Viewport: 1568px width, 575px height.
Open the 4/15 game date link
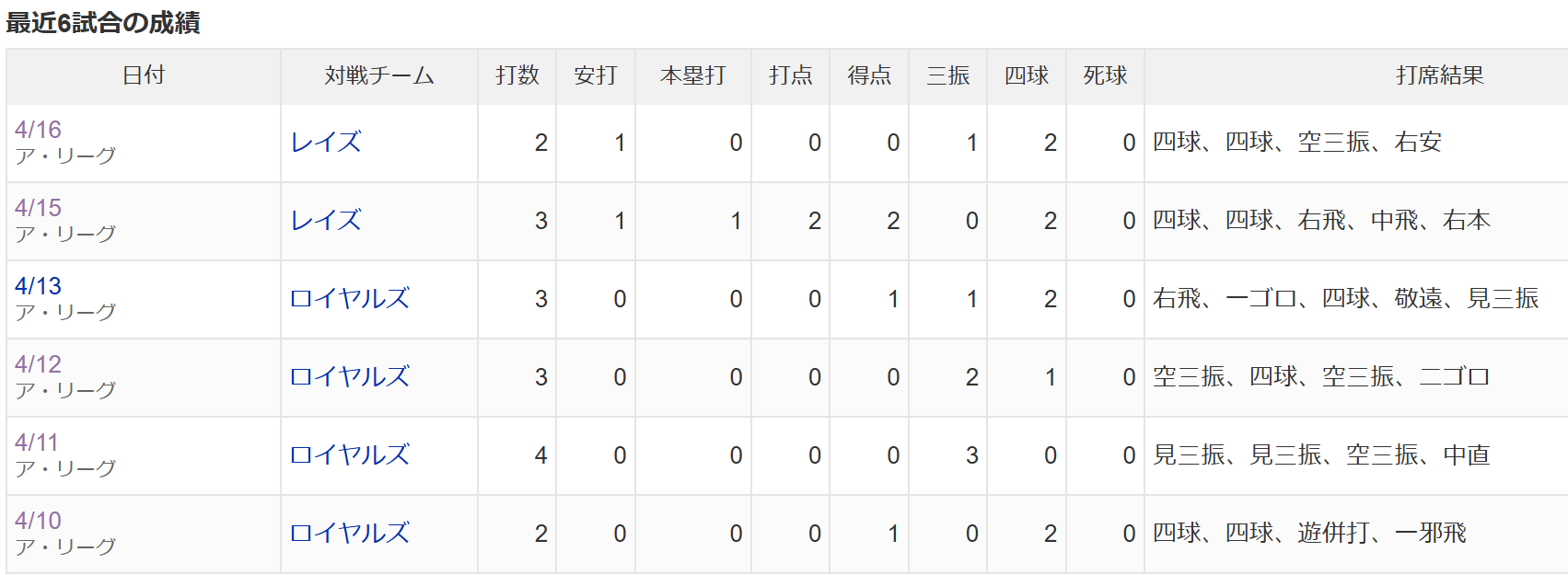38,208
